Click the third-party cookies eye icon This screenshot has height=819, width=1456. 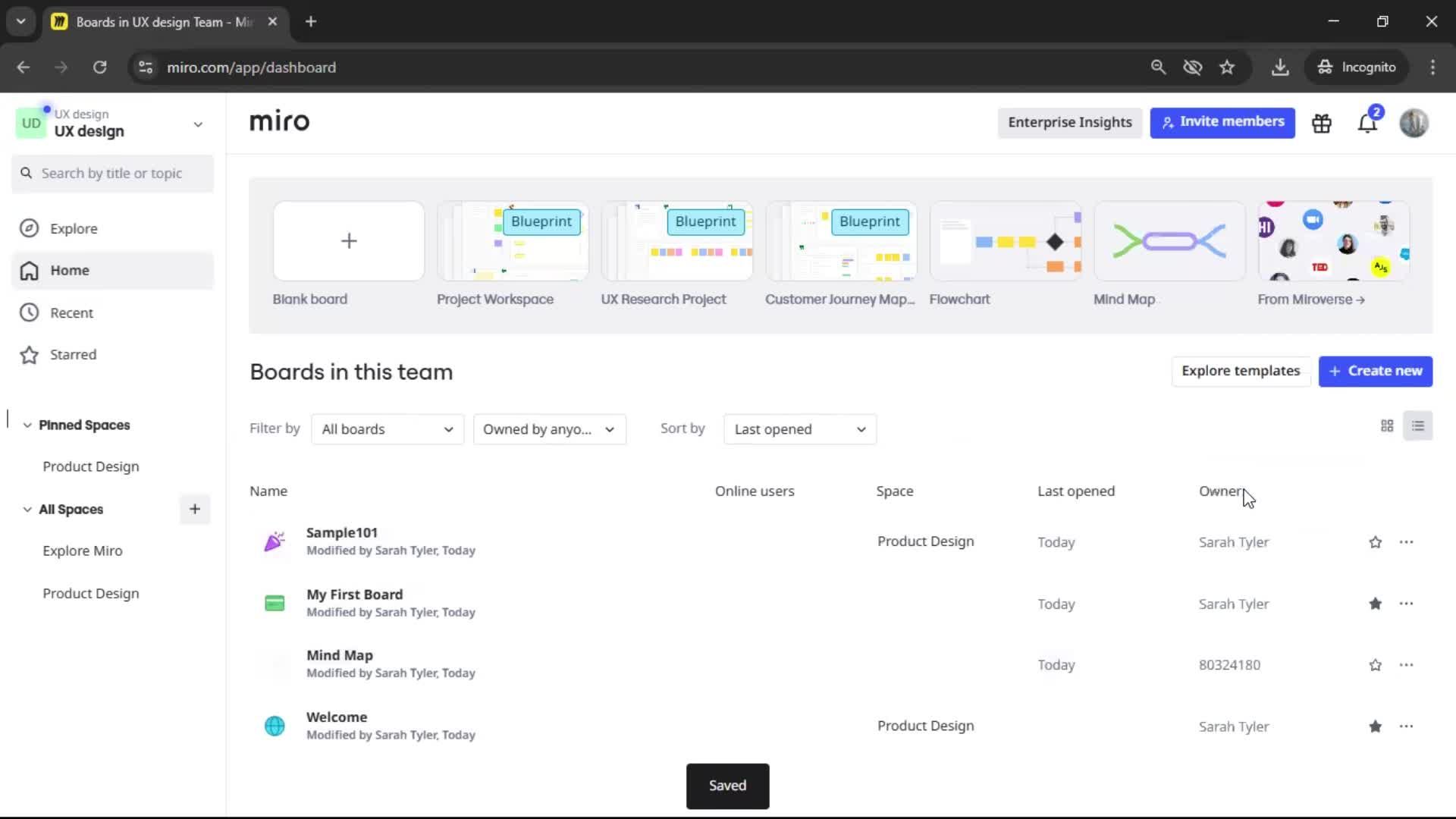[1193, 67]
